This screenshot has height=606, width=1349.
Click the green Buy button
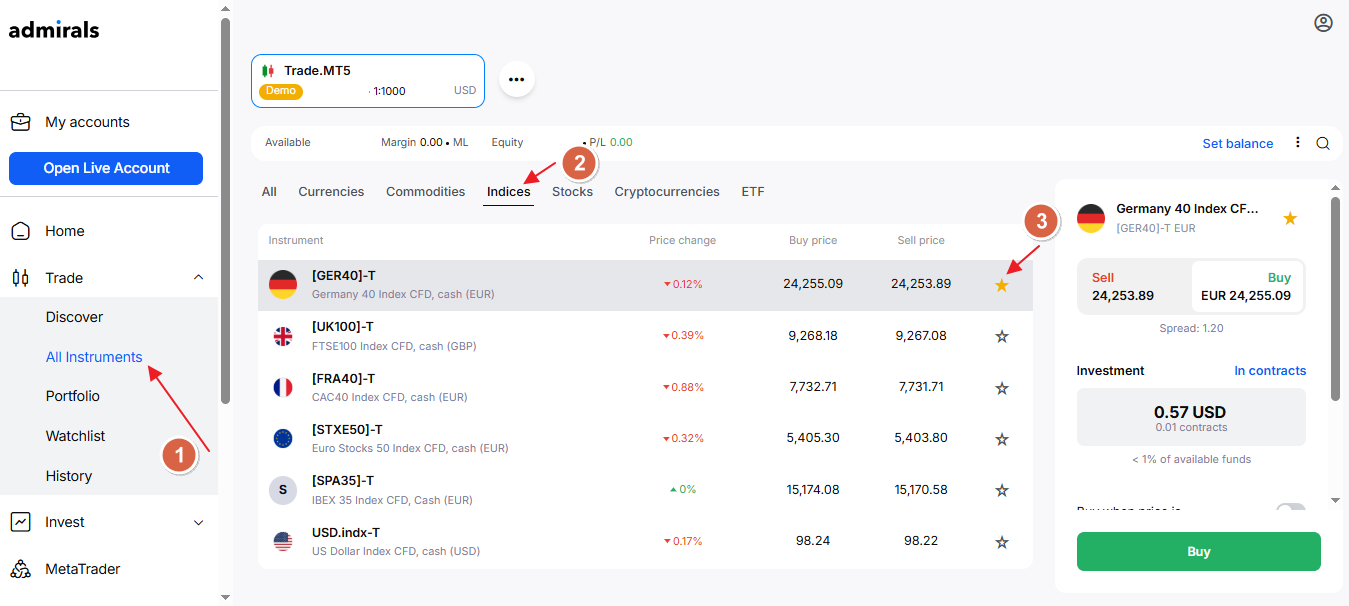[x=1198, y=551]
